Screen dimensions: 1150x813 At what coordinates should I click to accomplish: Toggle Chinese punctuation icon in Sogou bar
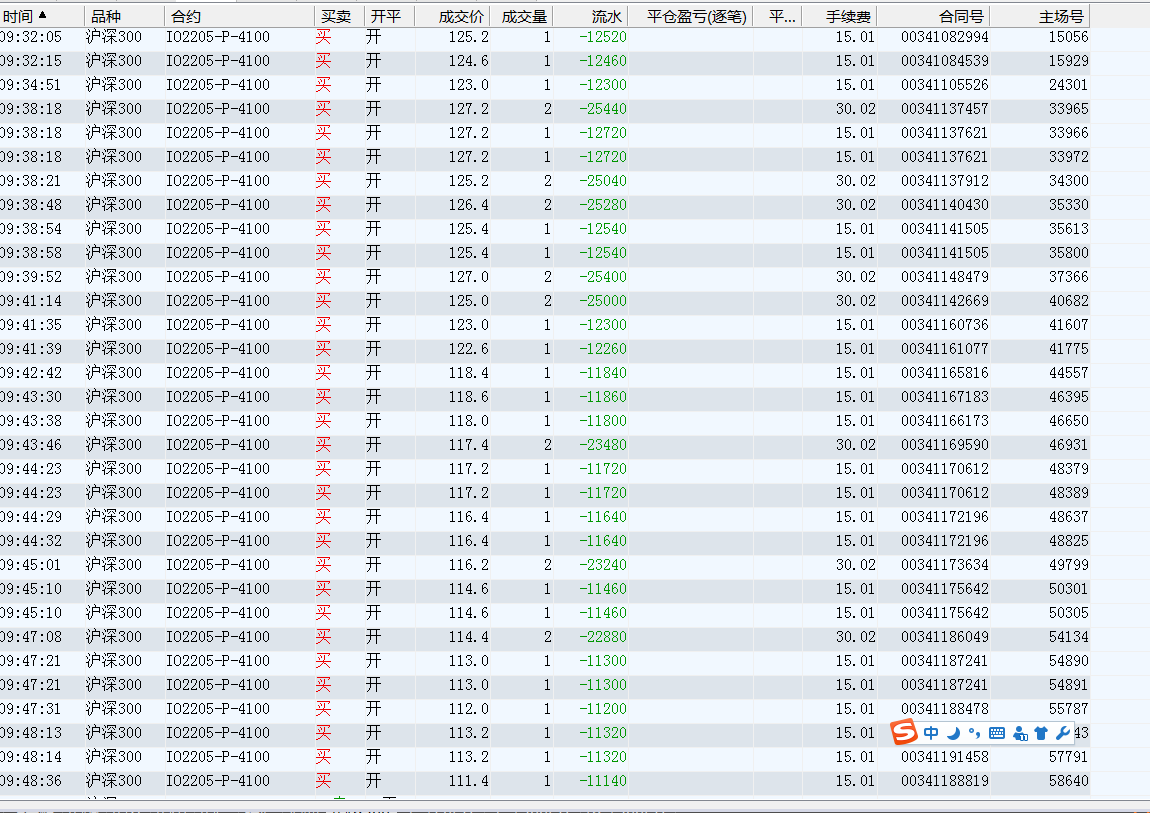point(974,732)
